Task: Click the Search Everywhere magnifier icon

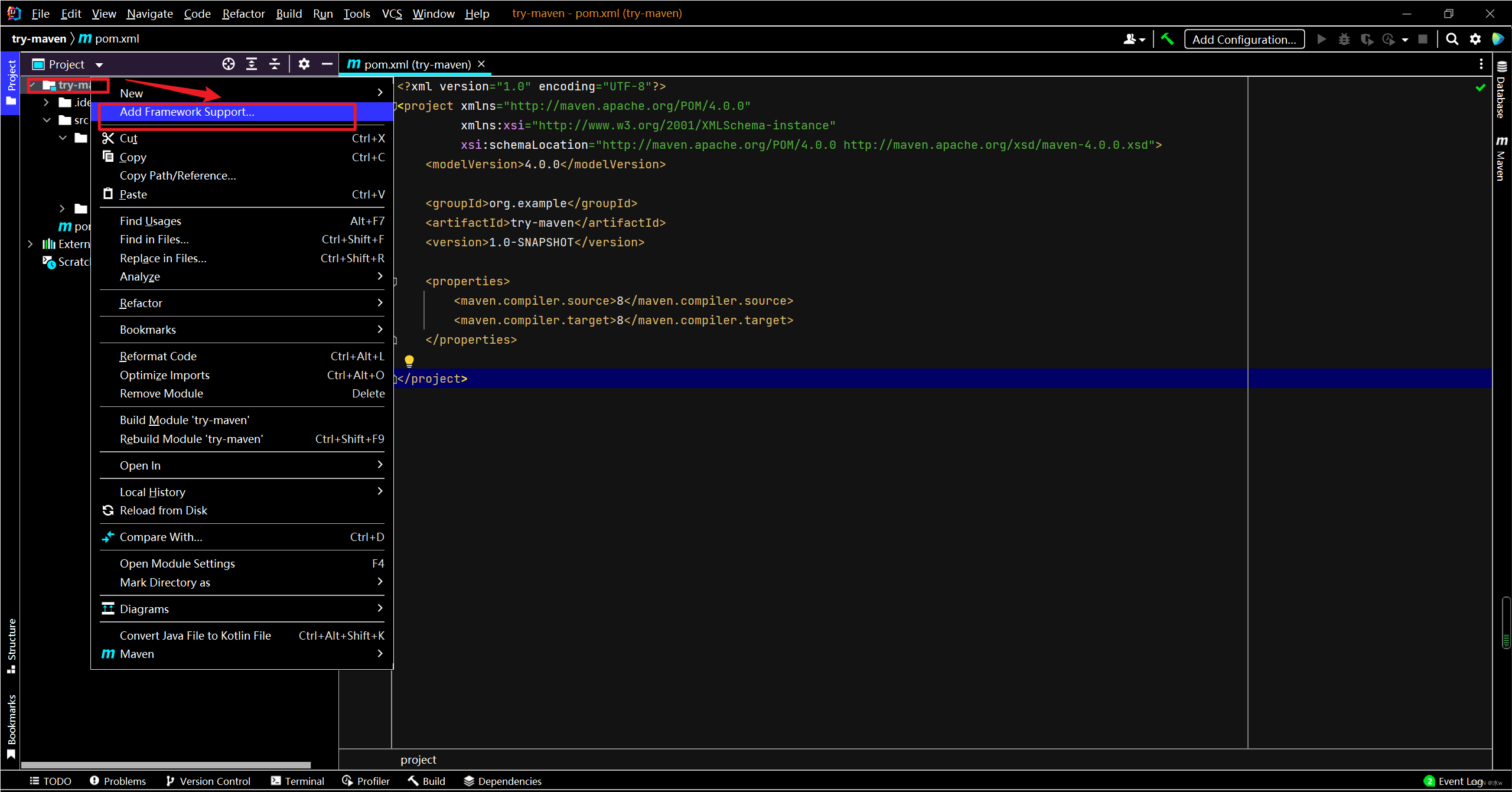Action: [1452, 39]
